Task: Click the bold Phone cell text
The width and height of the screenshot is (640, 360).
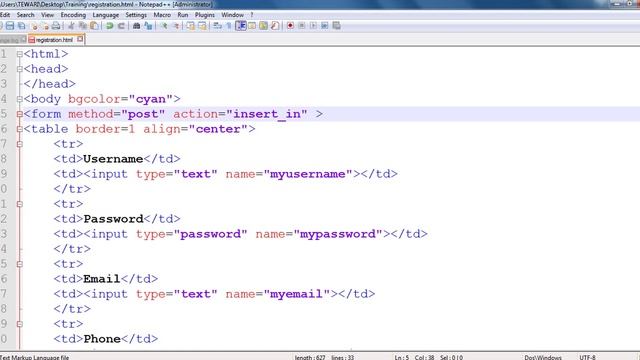Action: tap(102, 339)
